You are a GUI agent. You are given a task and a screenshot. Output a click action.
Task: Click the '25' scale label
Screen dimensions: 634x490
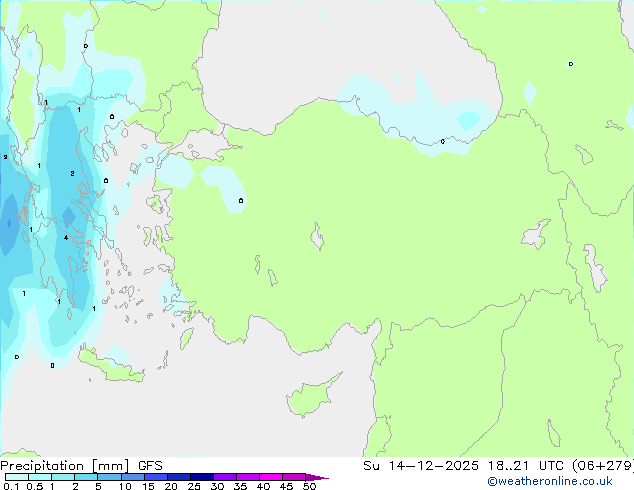coord(194,486)
